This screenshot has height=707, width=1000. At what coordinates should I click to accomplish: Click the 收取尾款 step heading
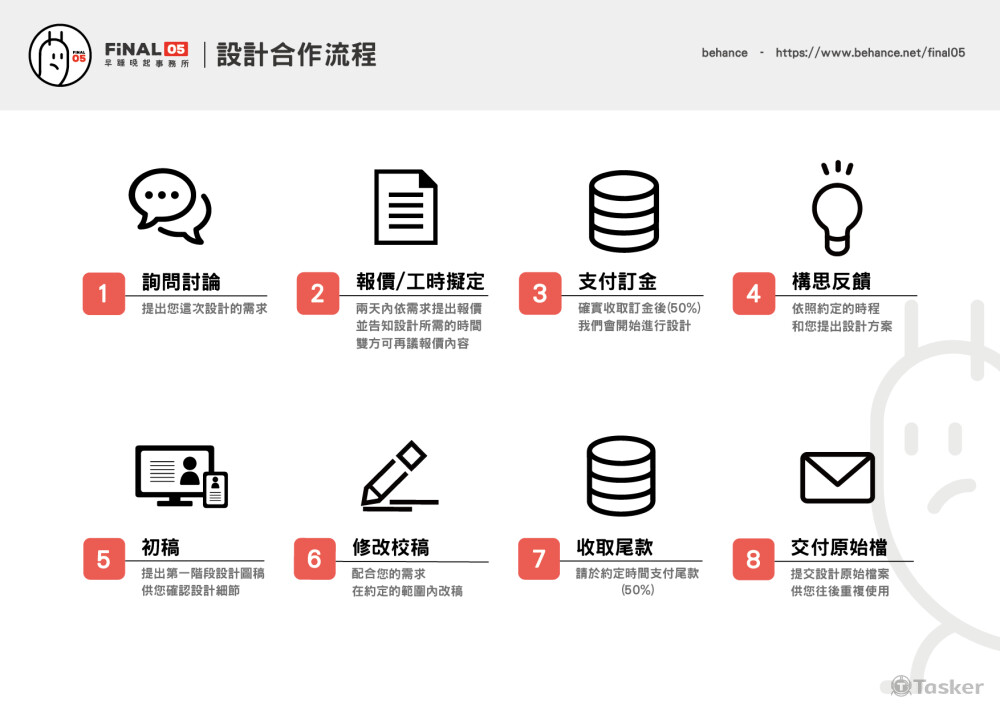click(x=614, y=547)
